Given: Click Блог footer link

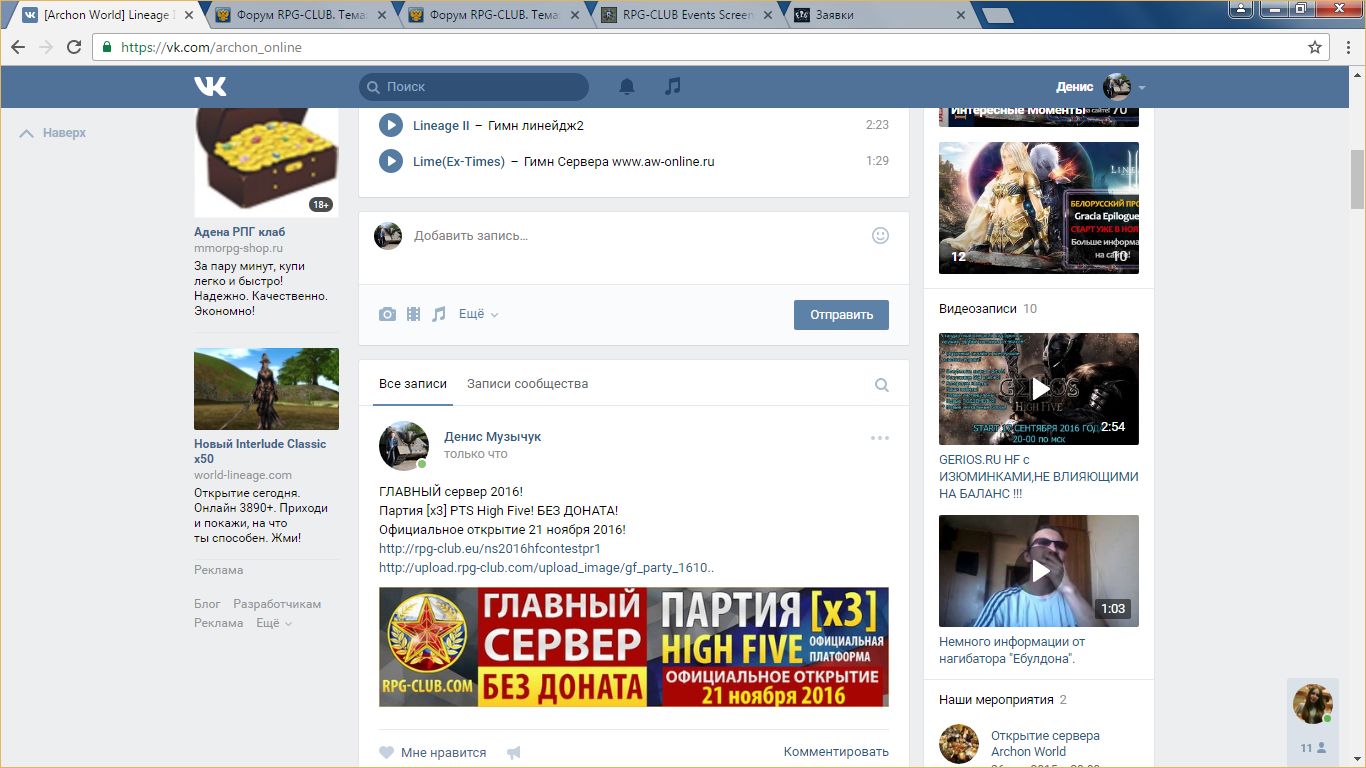Looking at the screenshot, I should pyautogui.click(x=207, y=604).
